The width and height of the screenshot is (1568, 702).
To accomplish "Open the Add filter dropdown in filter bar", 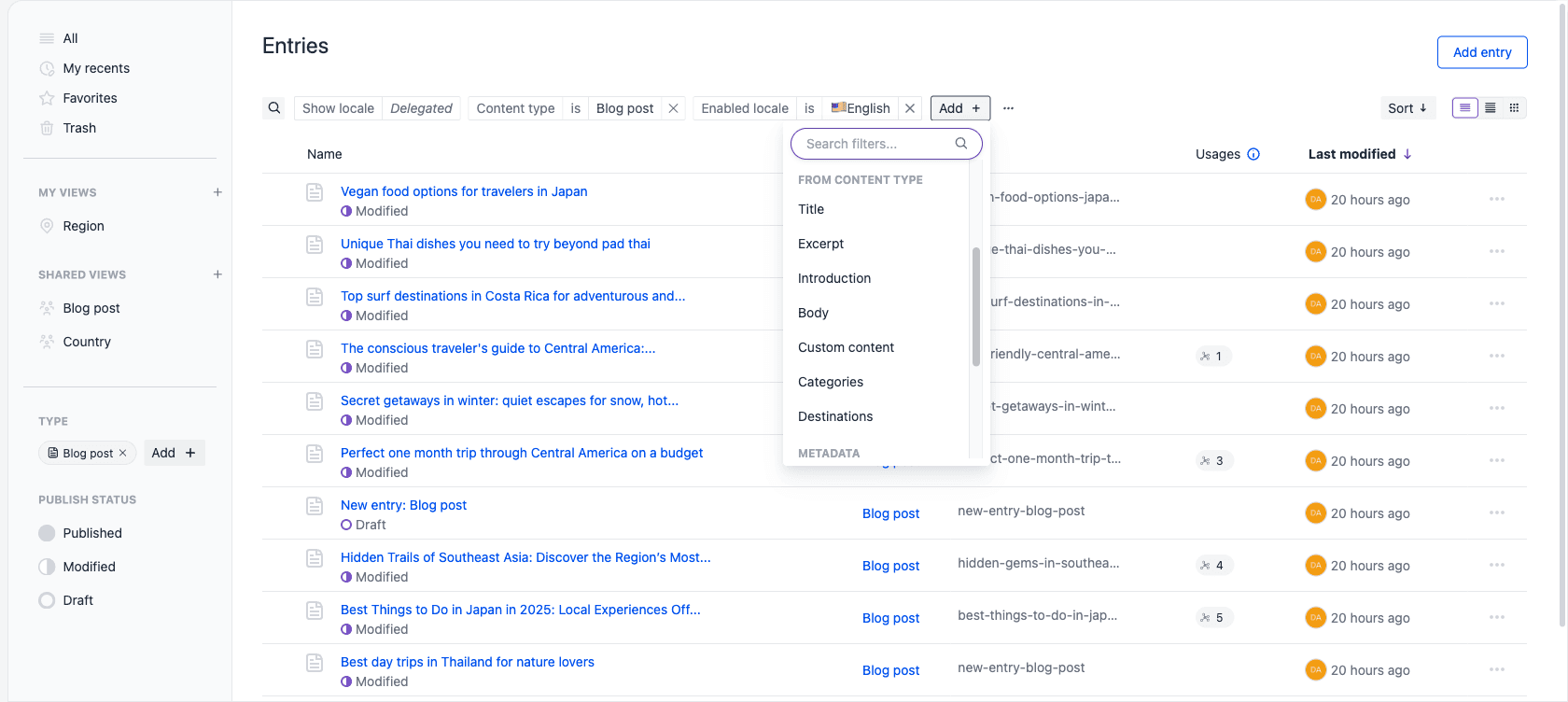I will 959,108.
